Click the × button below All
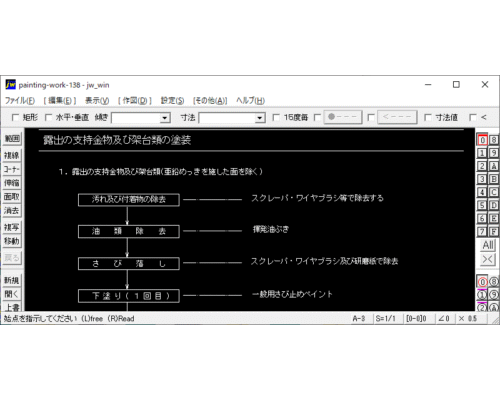This screenshot has width=500, height=400. click(x=488, y=259)
